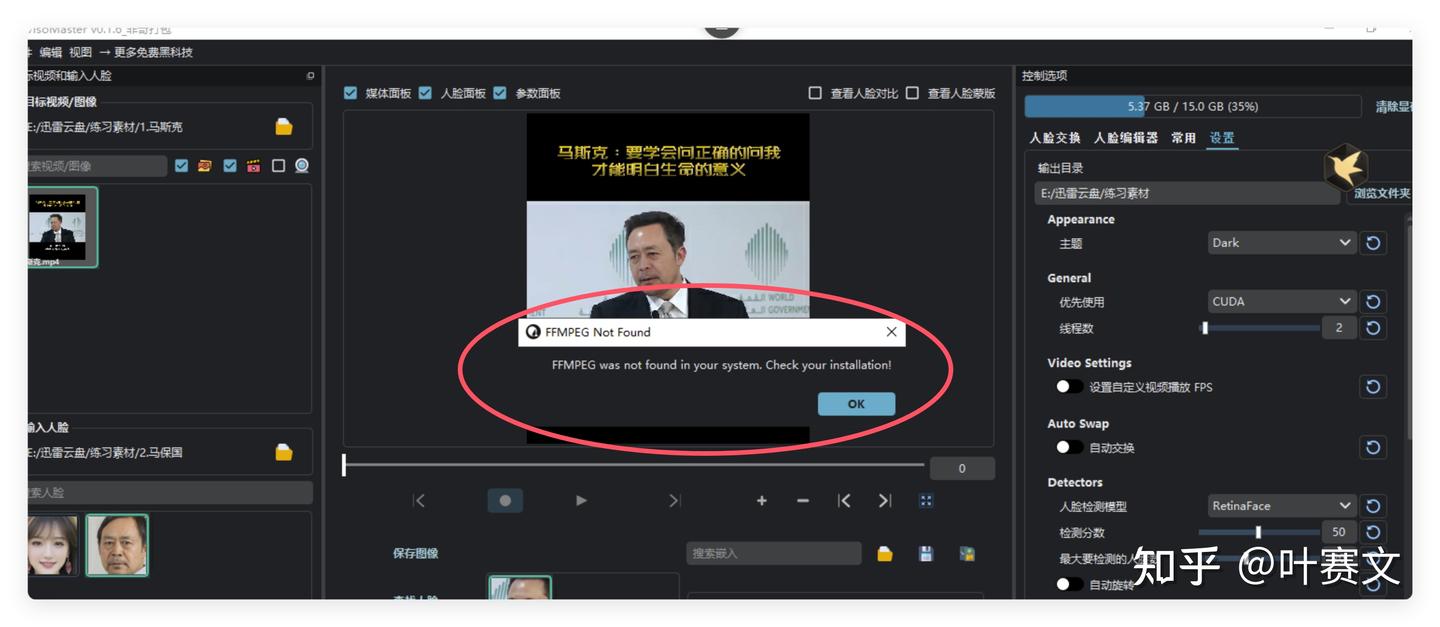Toggle the video files filter checkbox
The width and height of the screenshot is (1440, 627).
click(x=230, y=166)
